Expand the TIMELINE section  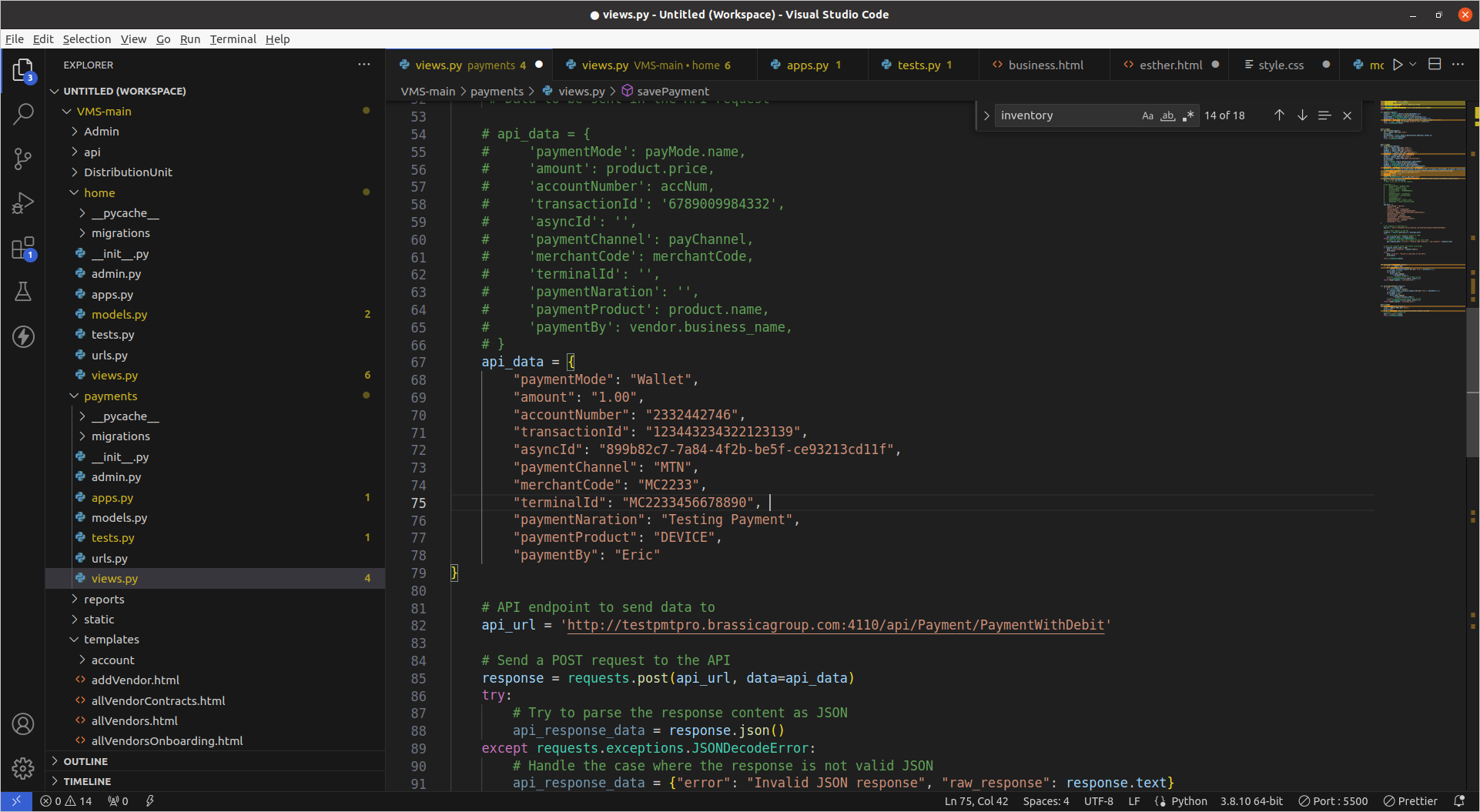coord(216,781)
